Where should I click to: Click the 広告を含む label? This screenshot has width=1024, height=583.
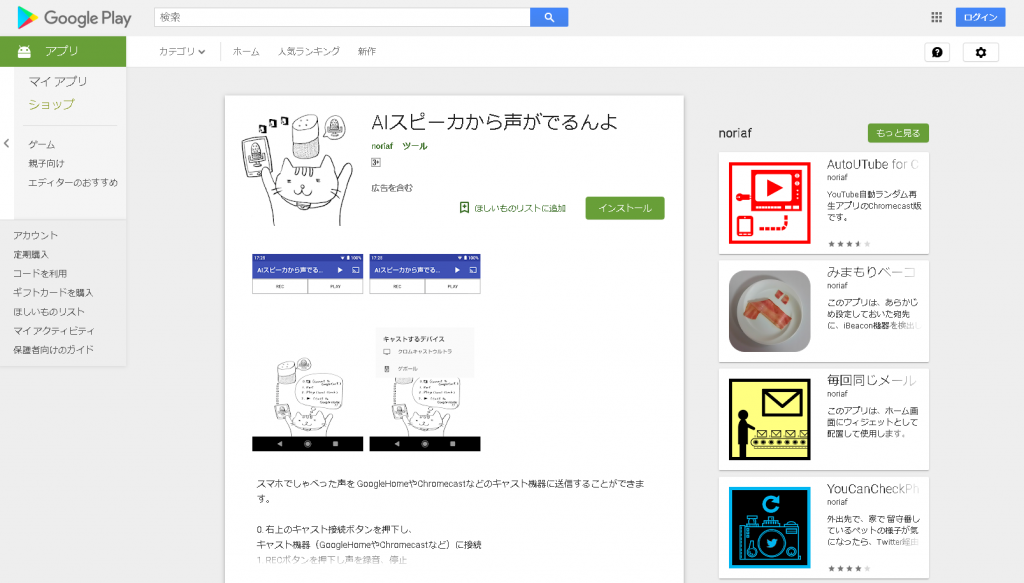point(392,188)
